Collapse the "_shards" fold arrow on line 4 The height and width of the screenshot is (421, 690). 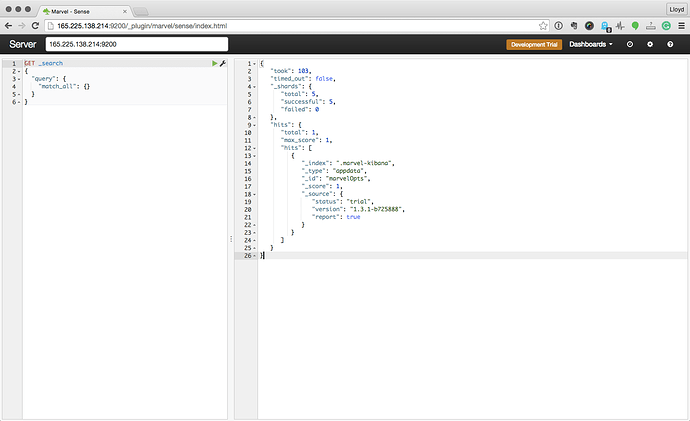pyautogui.click(x=254, y=87)
